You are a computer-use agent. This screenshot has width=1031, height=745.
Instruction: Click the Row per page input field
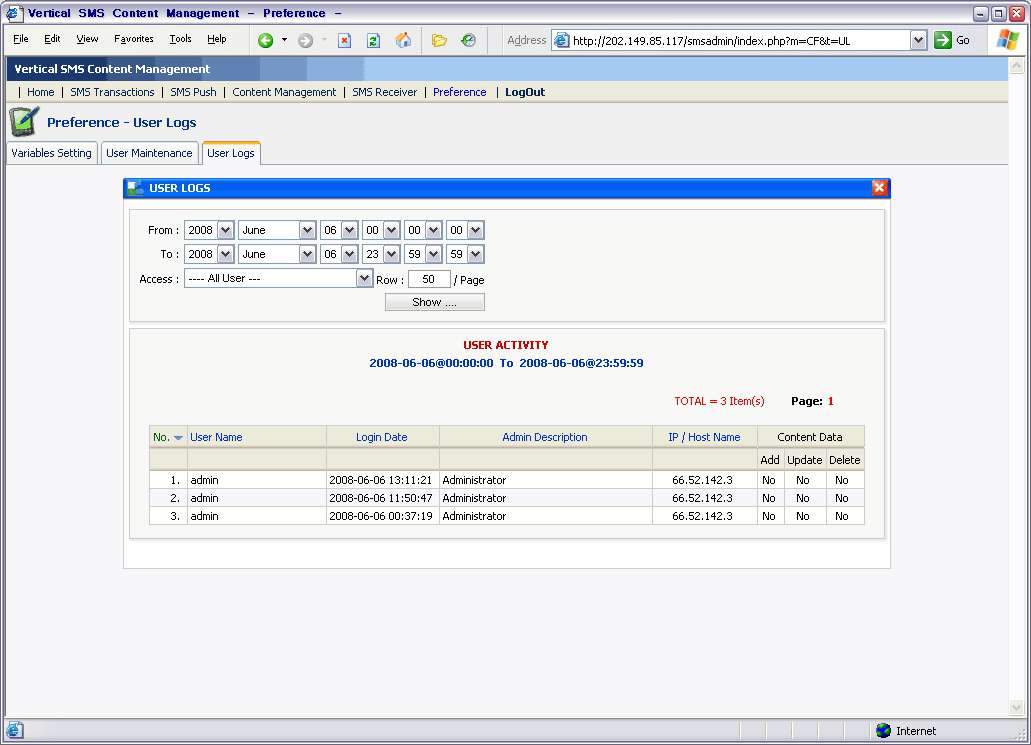click(429, 280)
